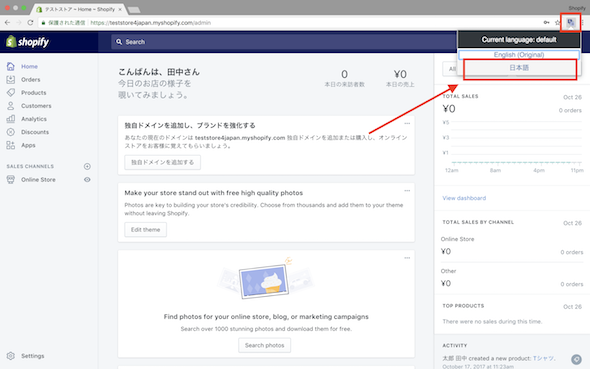Open options menu on the Edit theme card

tap(407, 191)
